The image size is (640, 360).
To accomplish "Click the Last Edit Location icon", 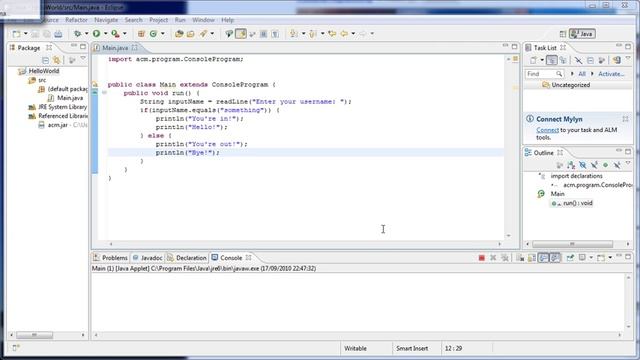I will coord(332,34).
